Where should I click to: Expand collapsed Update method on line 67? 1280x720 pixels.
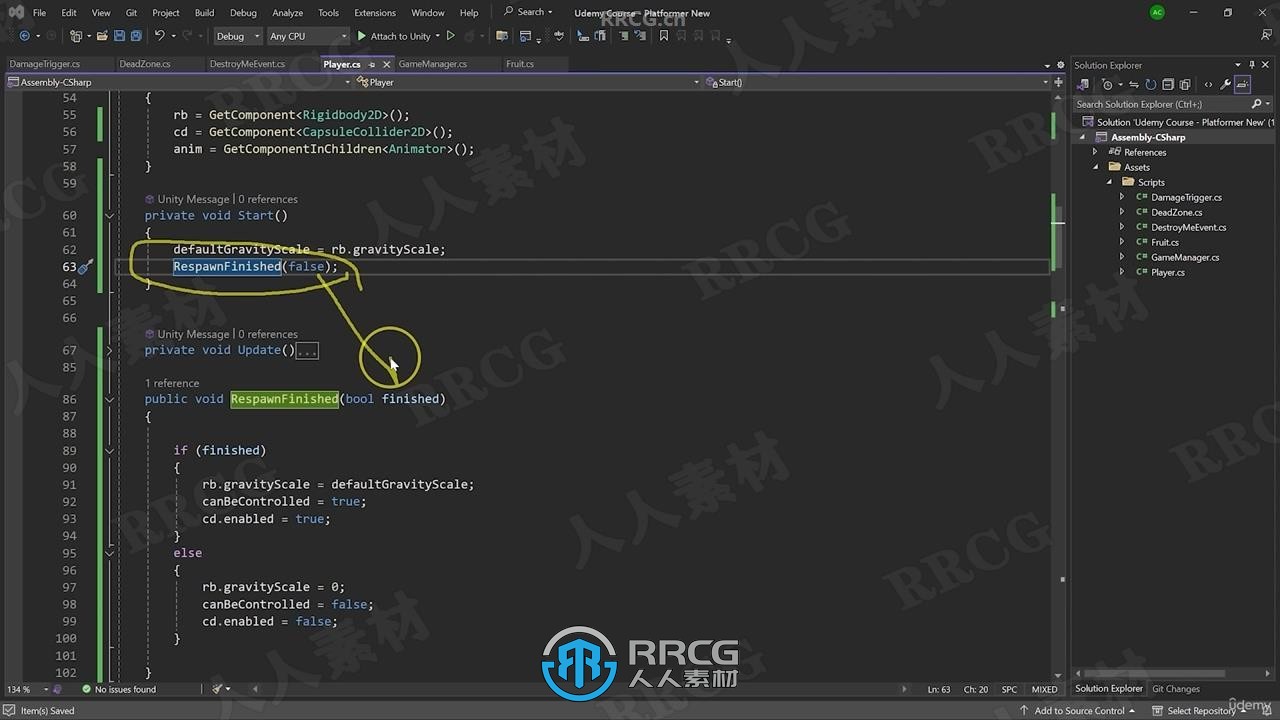coord(109,350)
